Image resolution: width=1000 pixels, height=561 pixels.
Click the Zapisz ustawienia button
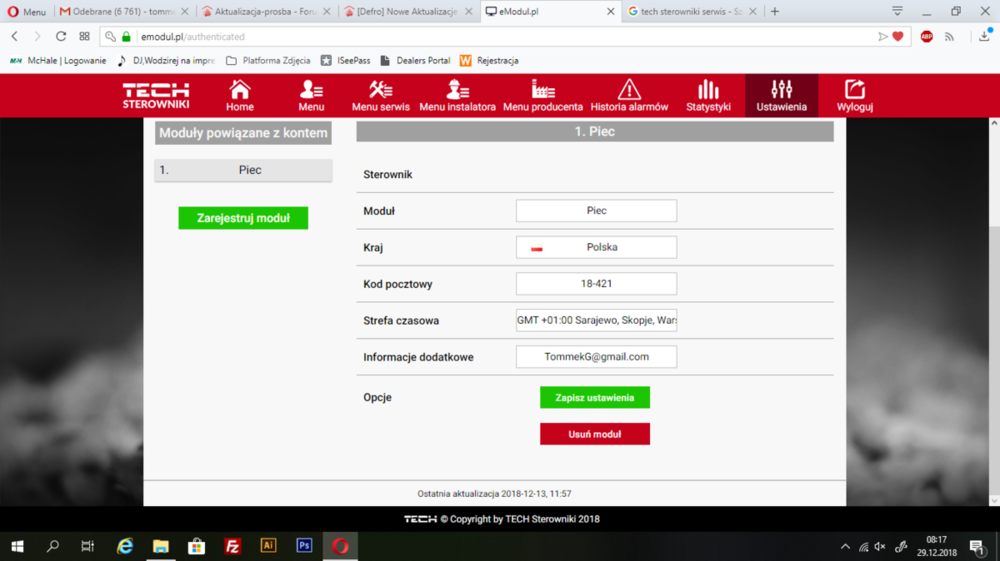(594, 397)
